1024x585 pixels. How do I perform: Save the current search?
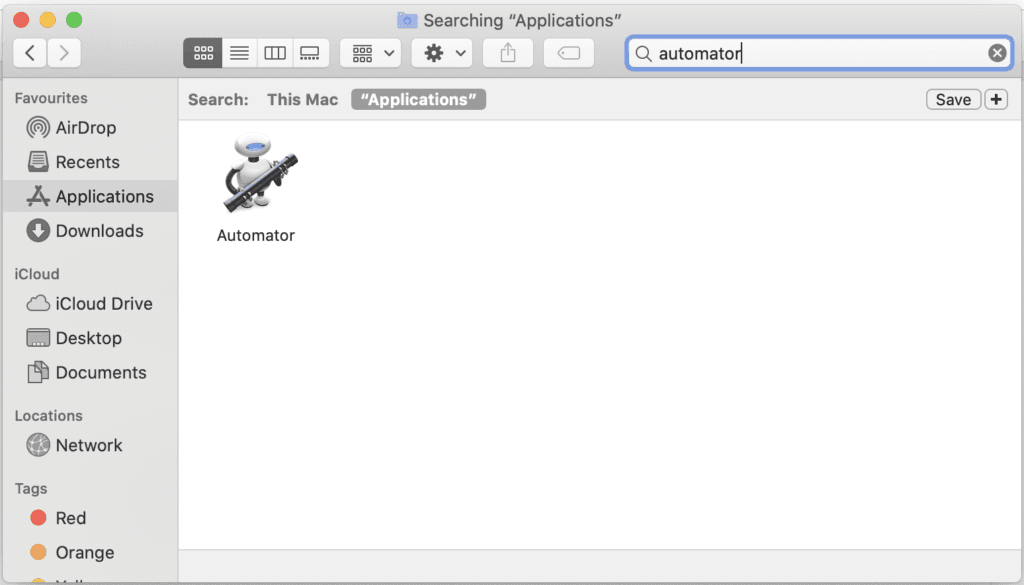pos(953,99)
